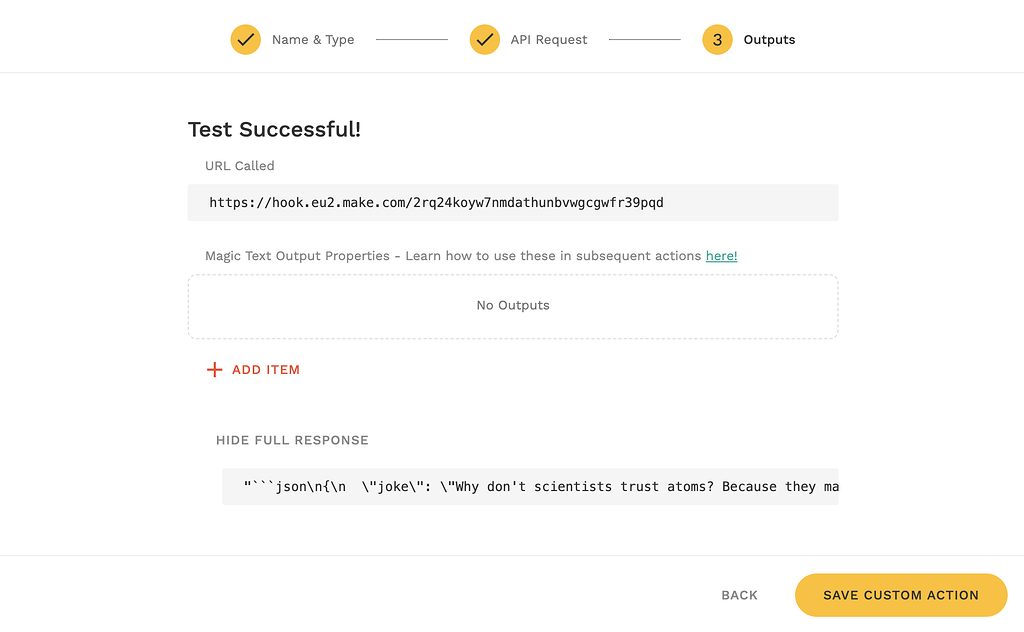Click the step 3 number circle
The height and width of the screenshot is (632, 1024).
click(717, 40)
